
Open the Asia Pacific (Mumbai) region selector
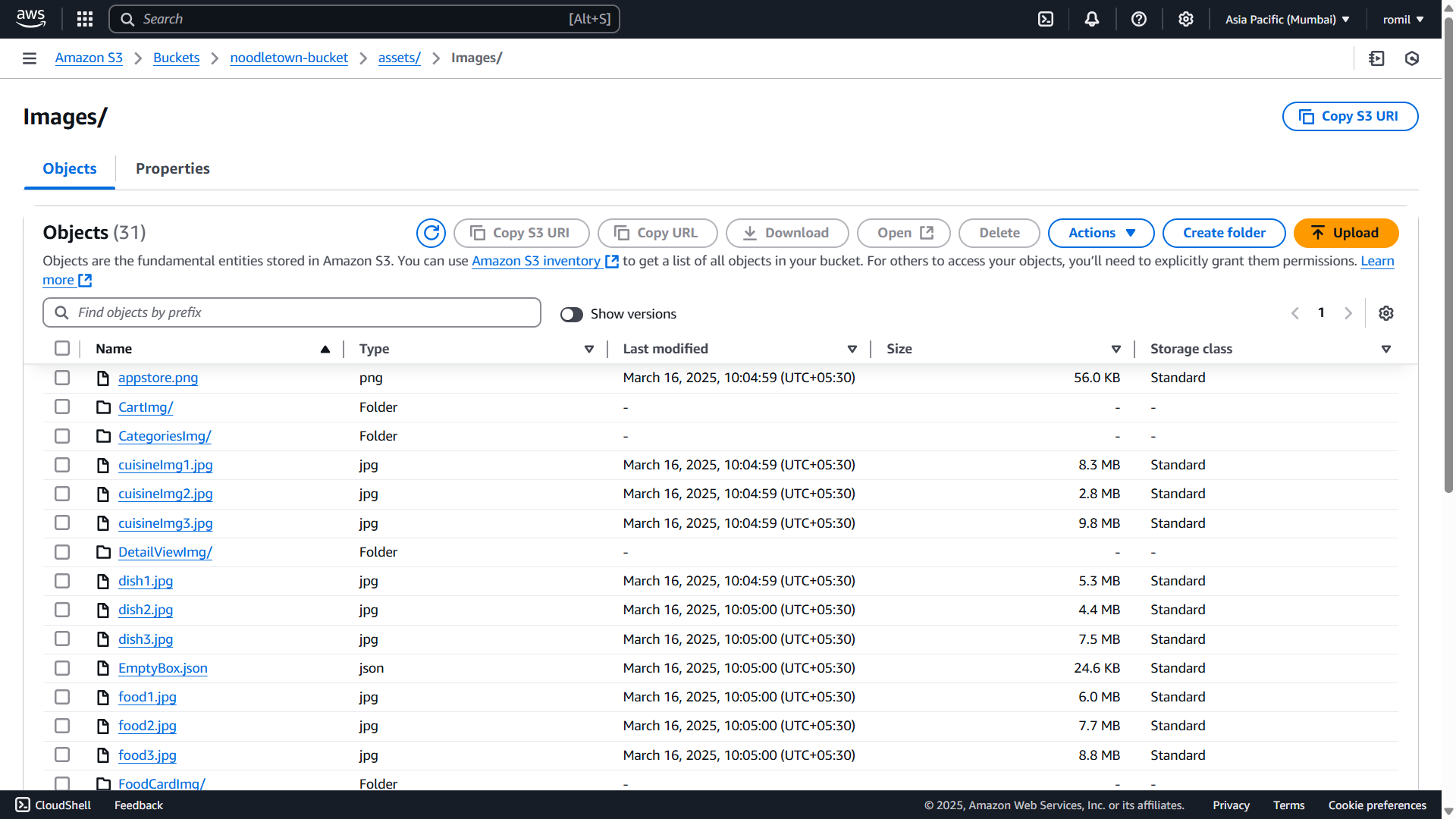tap(1287, 19)
